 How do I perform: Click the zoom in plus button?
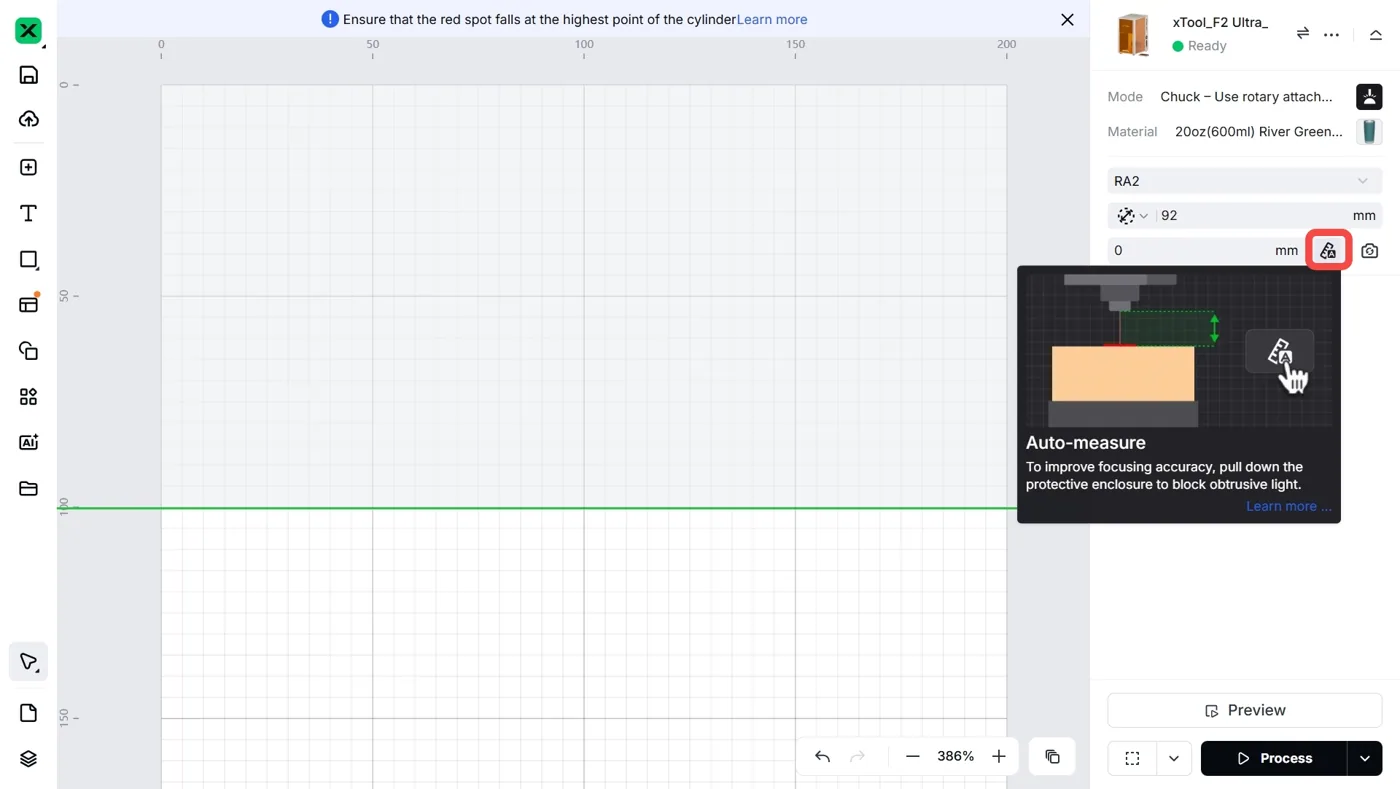pos(998,757)
